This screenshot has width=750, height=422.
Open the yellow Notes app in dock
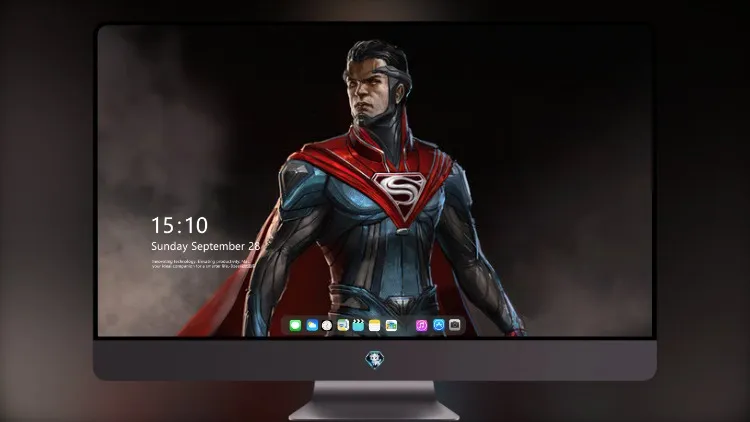pyautogui.click(x=375, y=325)
